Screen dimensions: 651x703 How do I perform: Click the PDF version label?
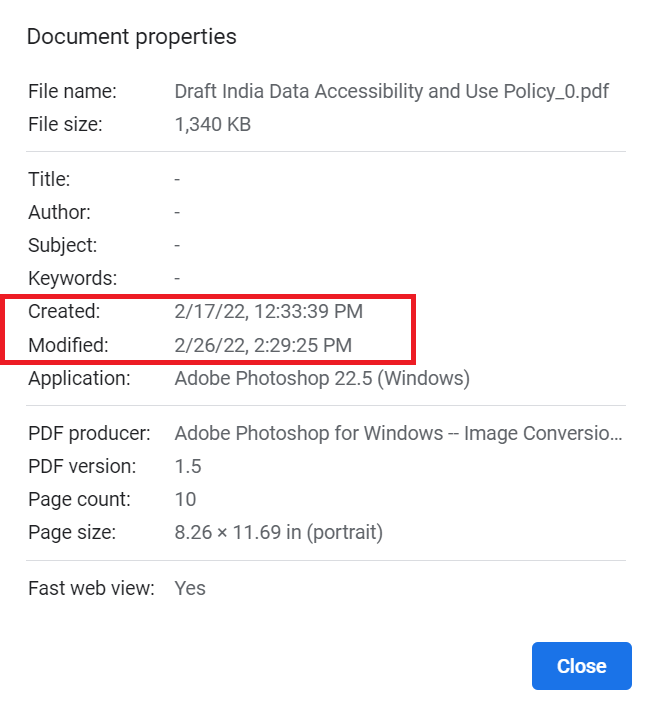coord(80,466)
